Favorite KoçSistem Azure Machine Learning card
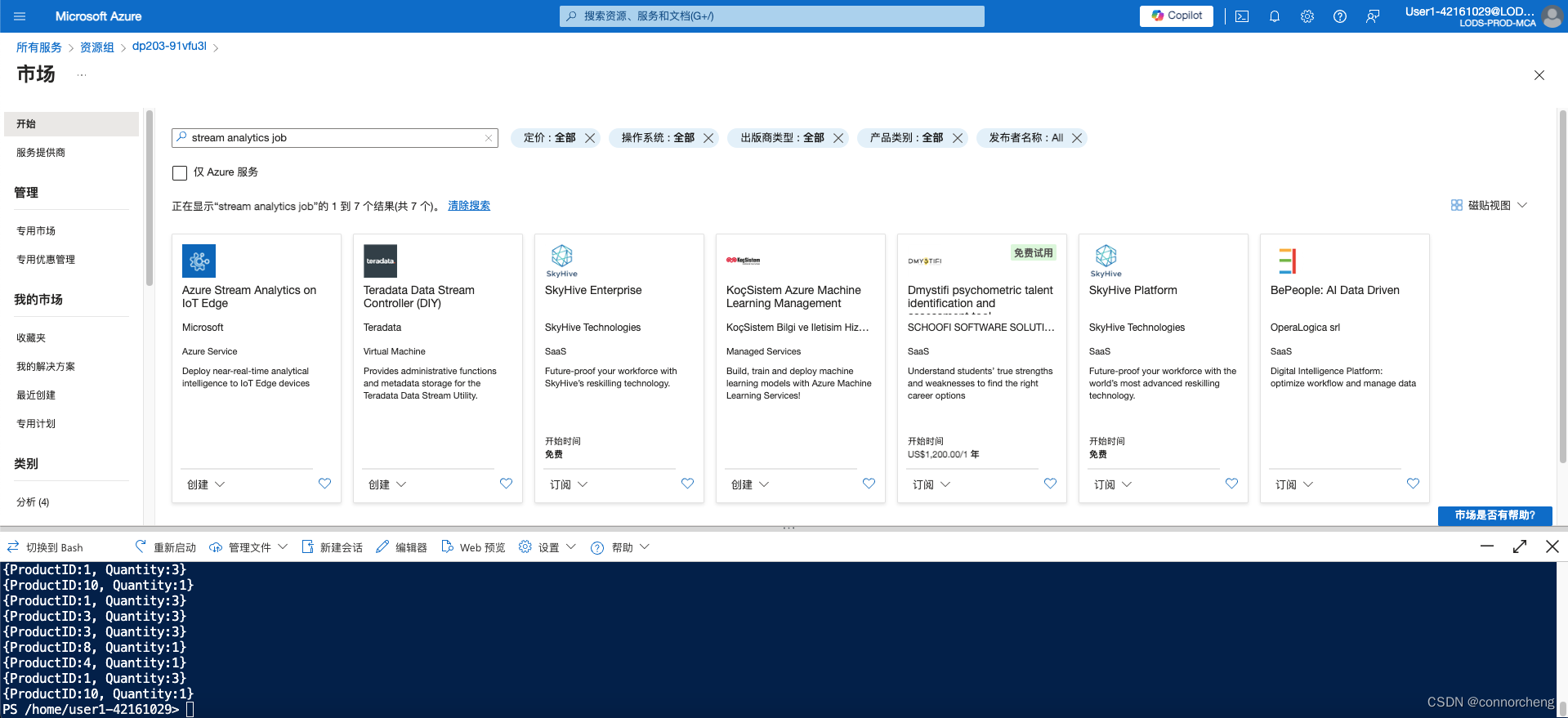The width and height of the screenshot is (1568, 718). 869,484
